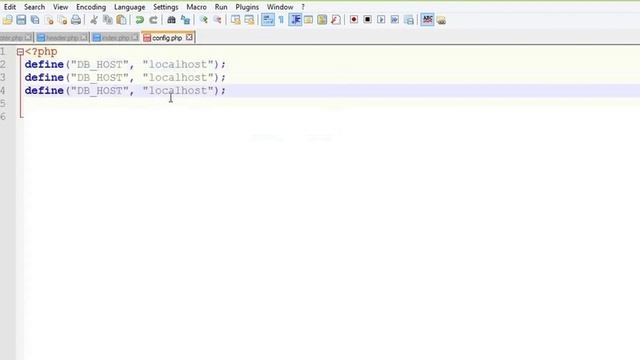Open Find with the binoculars icon
This screenshot has height=360, width=640.
pyautogui.click(x=171, y=20)
